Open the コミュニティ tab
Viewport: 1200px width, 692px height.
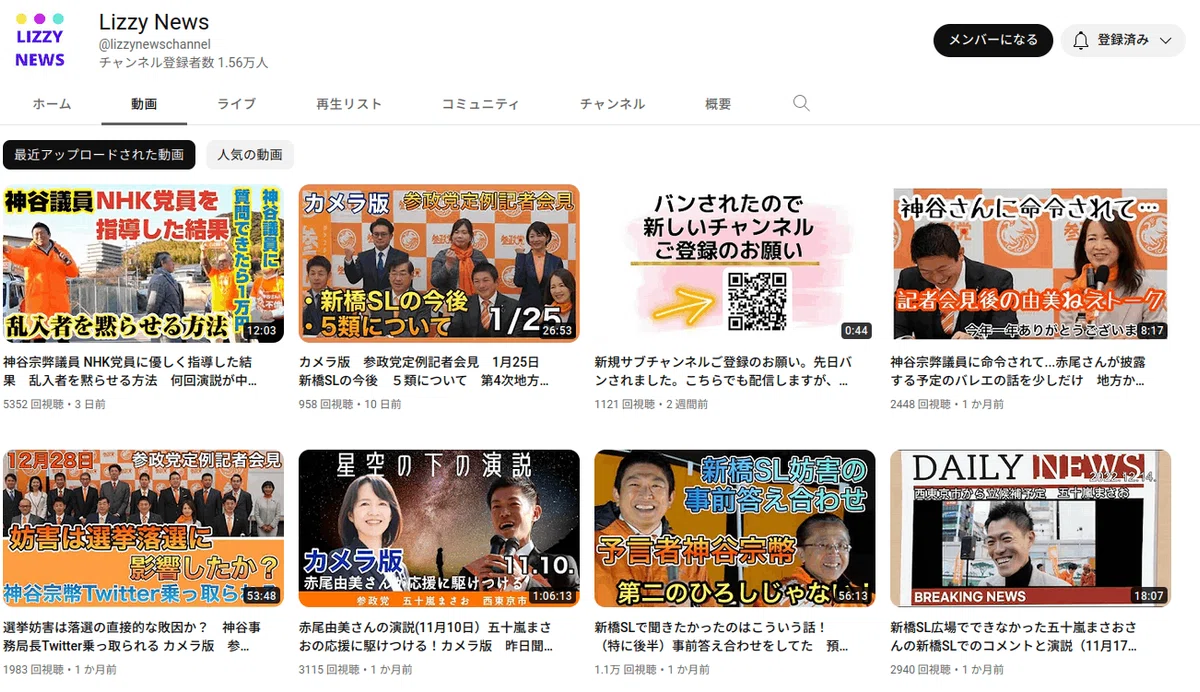pyautogui.click(x=481, y=104)
